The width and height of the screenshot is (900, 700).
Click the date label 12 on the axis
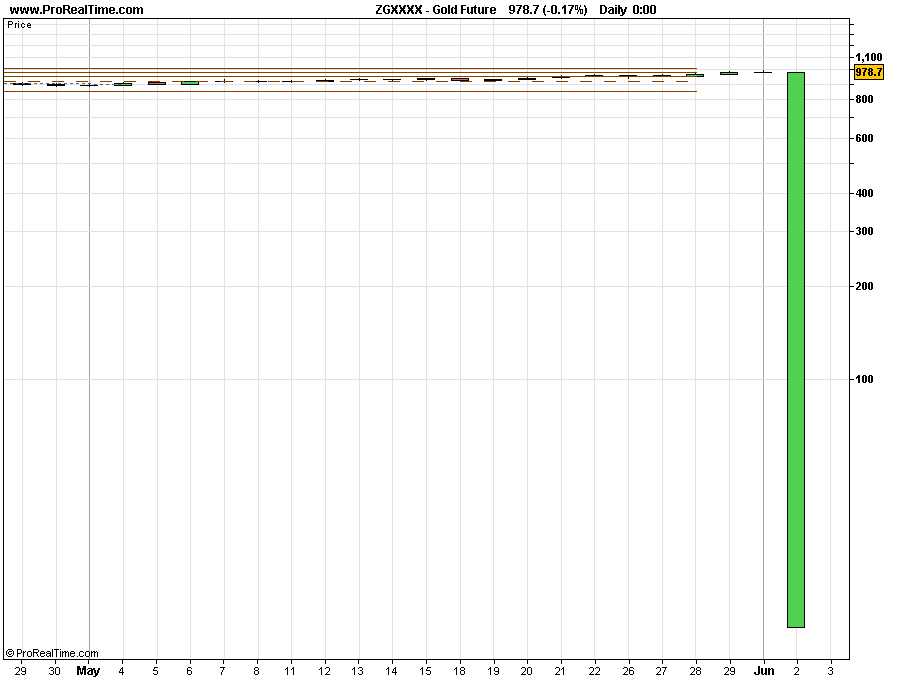[324, 671]
